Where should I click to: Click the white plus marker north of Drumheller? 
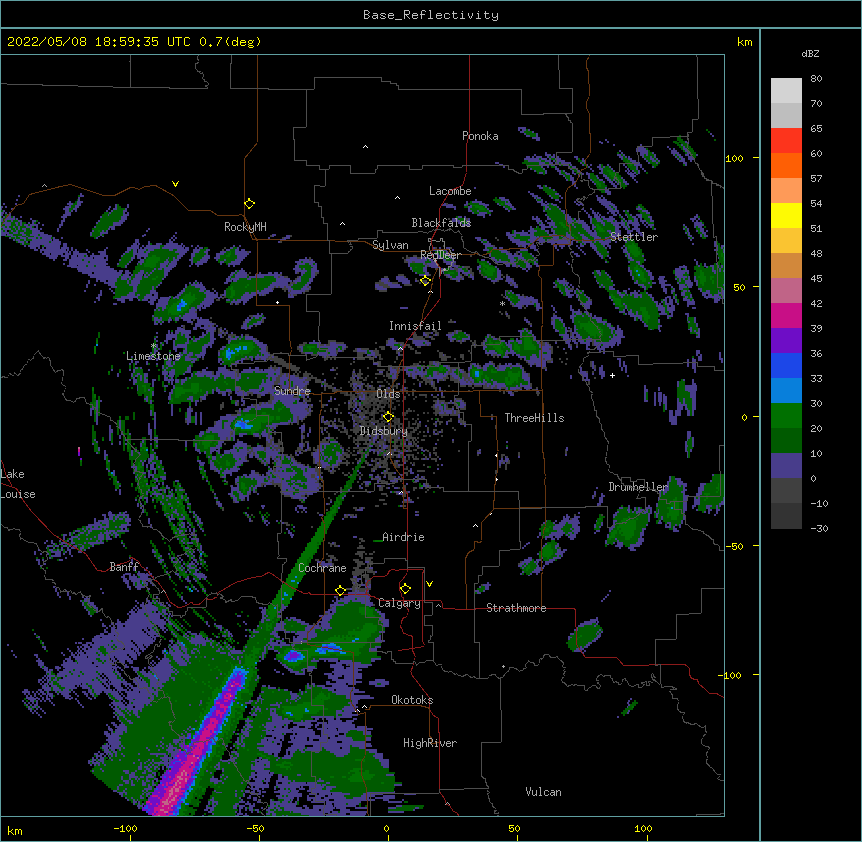click(x=612, y=375)
